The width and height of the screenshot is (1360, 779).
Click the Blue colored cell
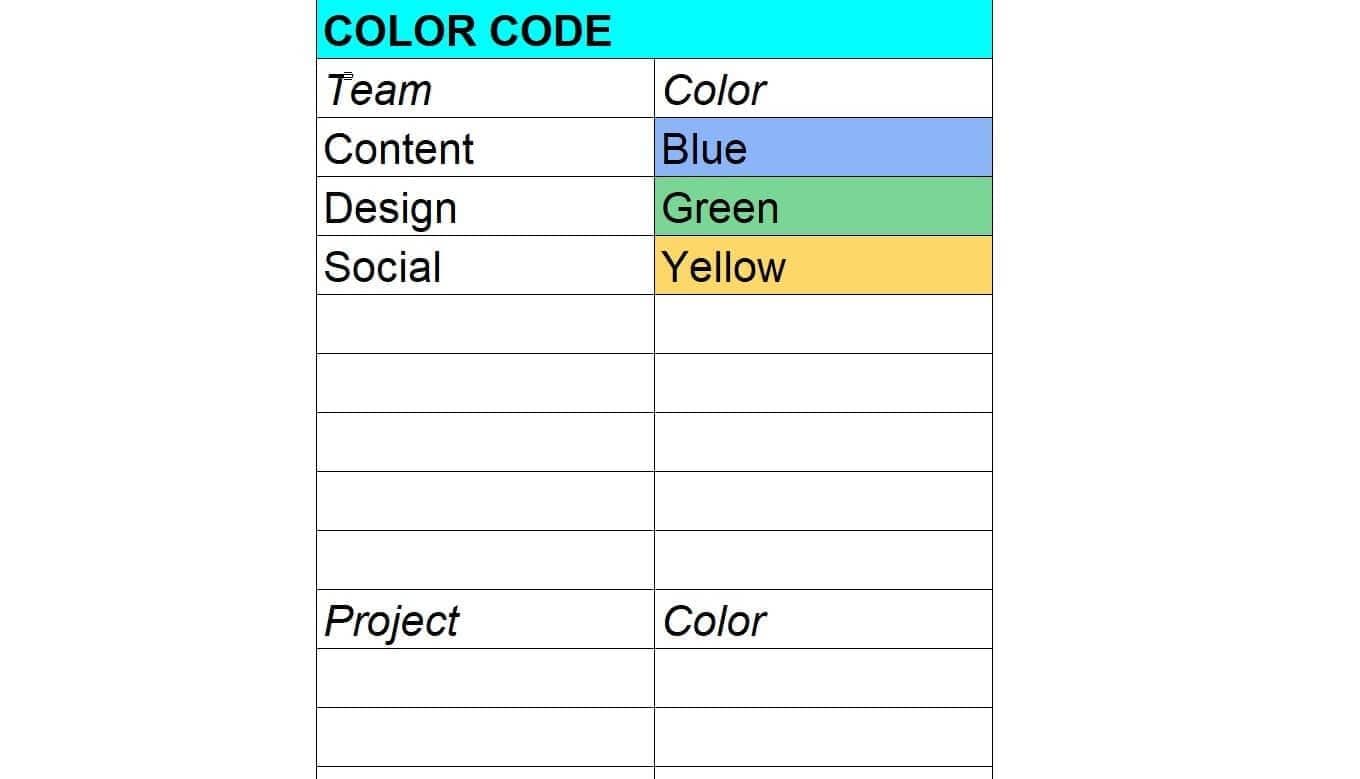tap(823, 148)
